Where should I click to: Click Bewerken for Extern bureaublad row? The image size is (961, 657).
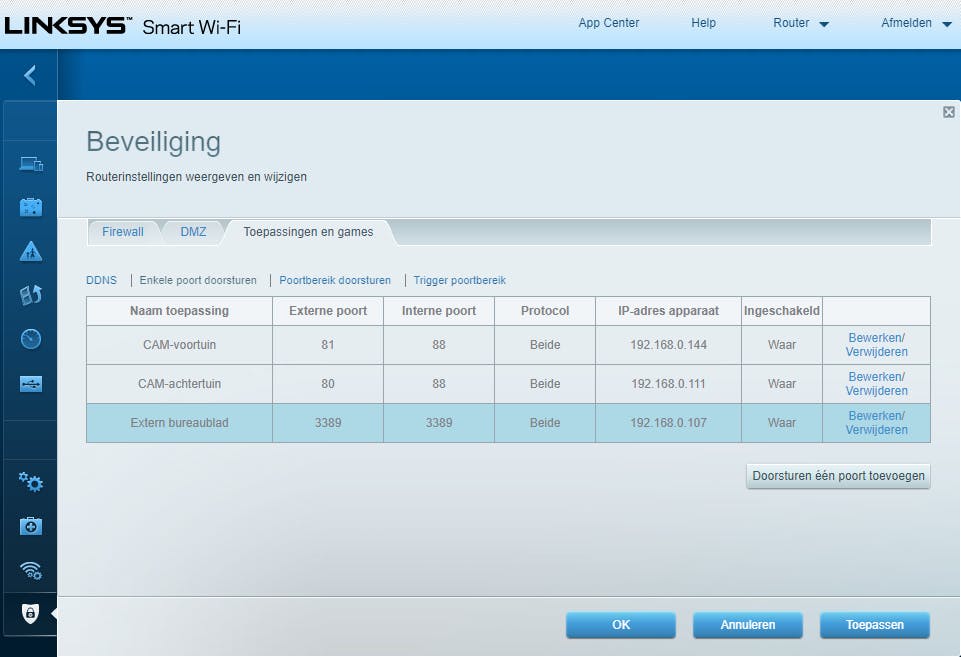click(x=876, y=416)
